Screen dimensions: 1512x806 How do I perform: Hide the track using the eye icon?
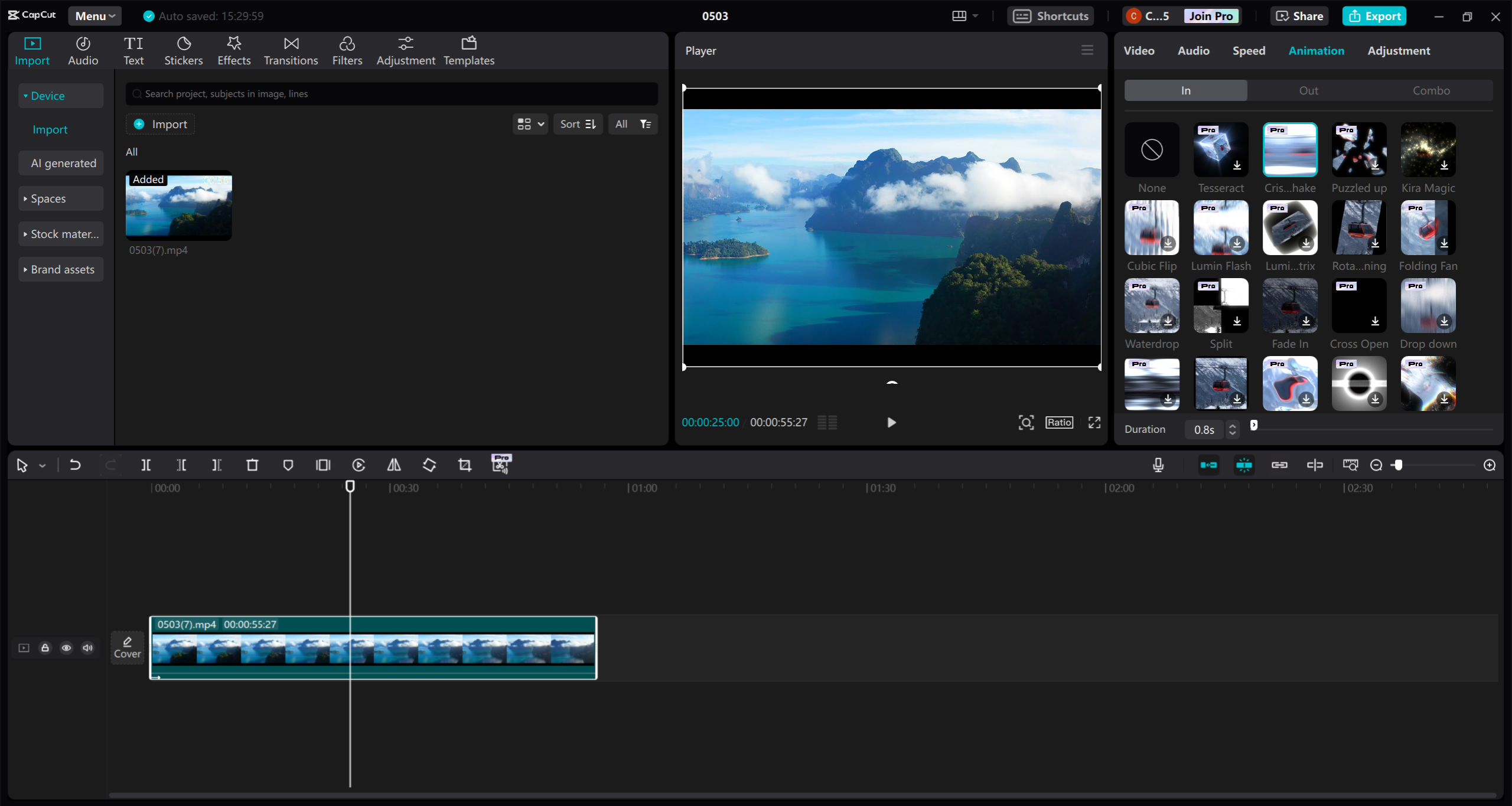[66, 648]
